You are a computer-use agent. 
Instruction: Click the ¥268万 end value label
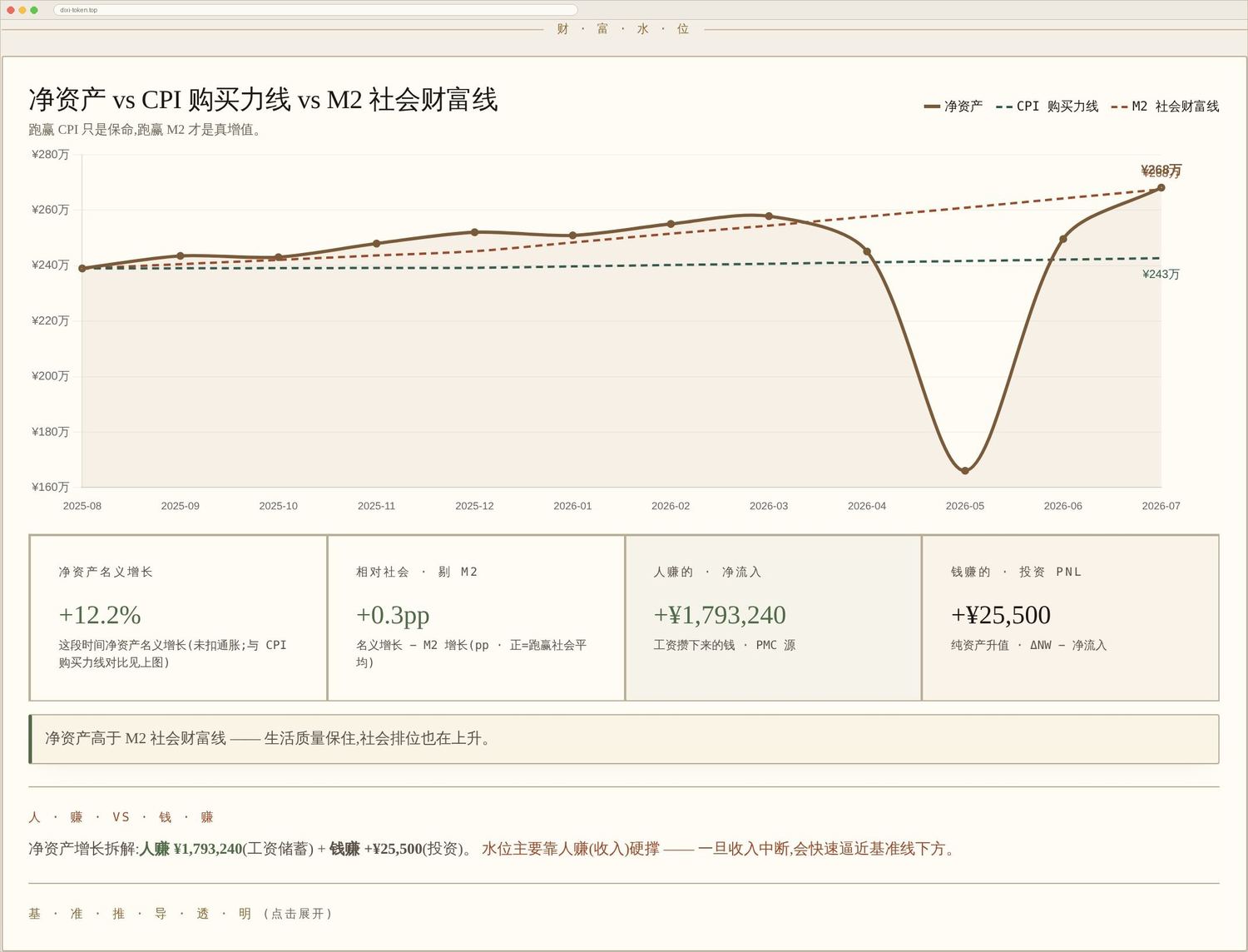click(x=1161, y=171)
